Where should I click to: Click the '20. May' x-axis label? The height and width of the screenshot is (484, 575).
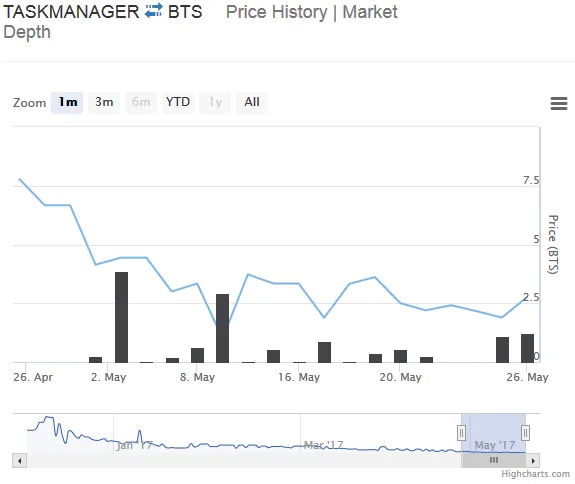pos(400,377)
